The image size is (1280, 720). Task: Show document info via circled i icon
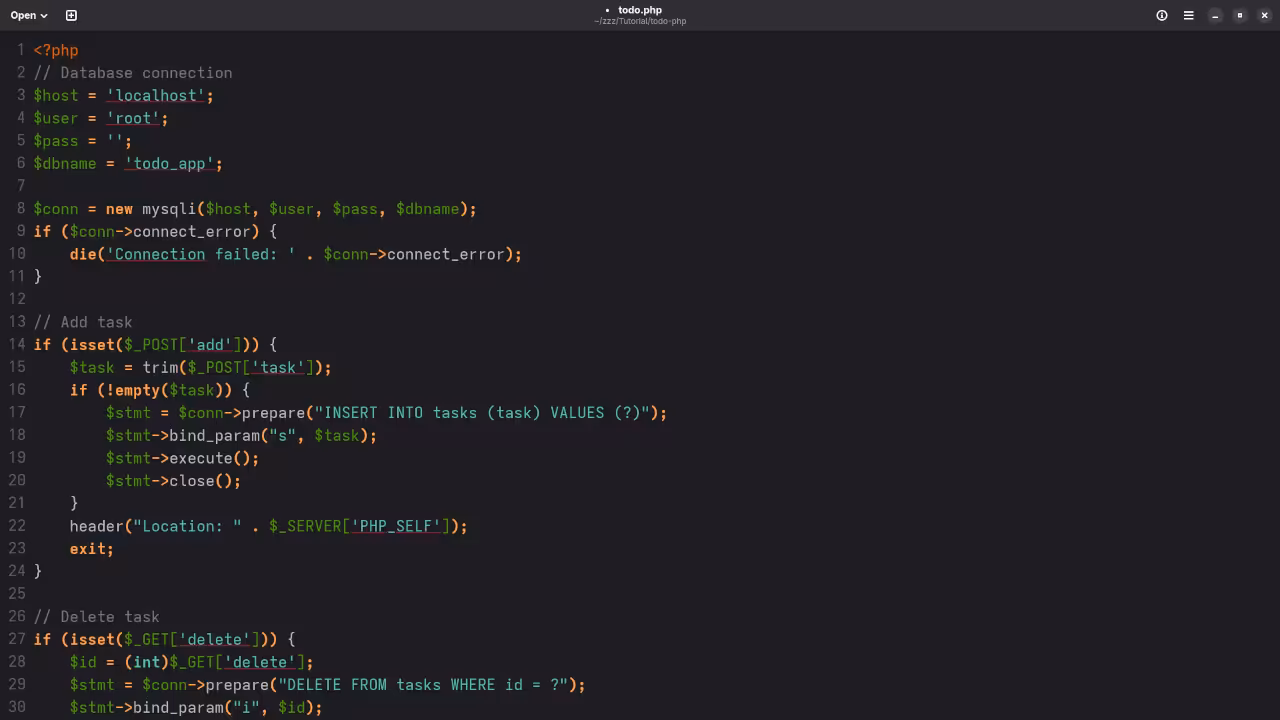[x=1162, y=15]
